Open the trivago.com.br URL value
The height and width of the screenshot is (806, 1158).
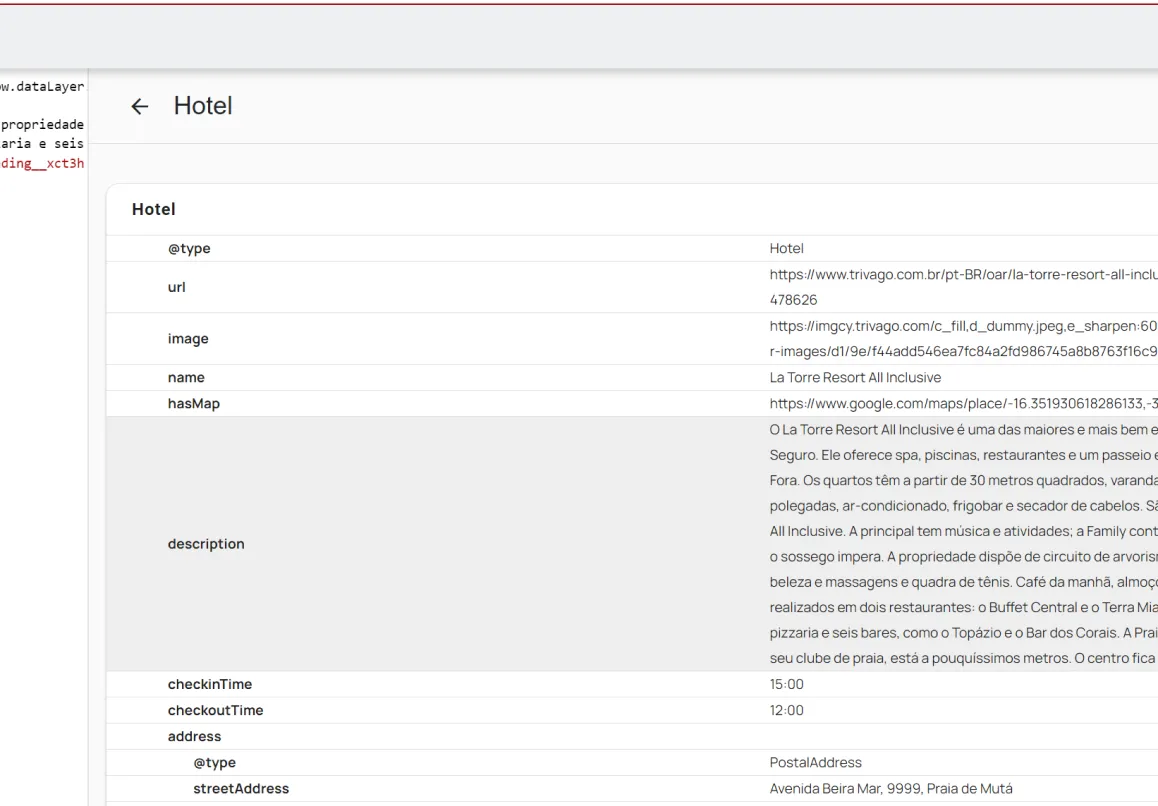[x=962, y=275]
